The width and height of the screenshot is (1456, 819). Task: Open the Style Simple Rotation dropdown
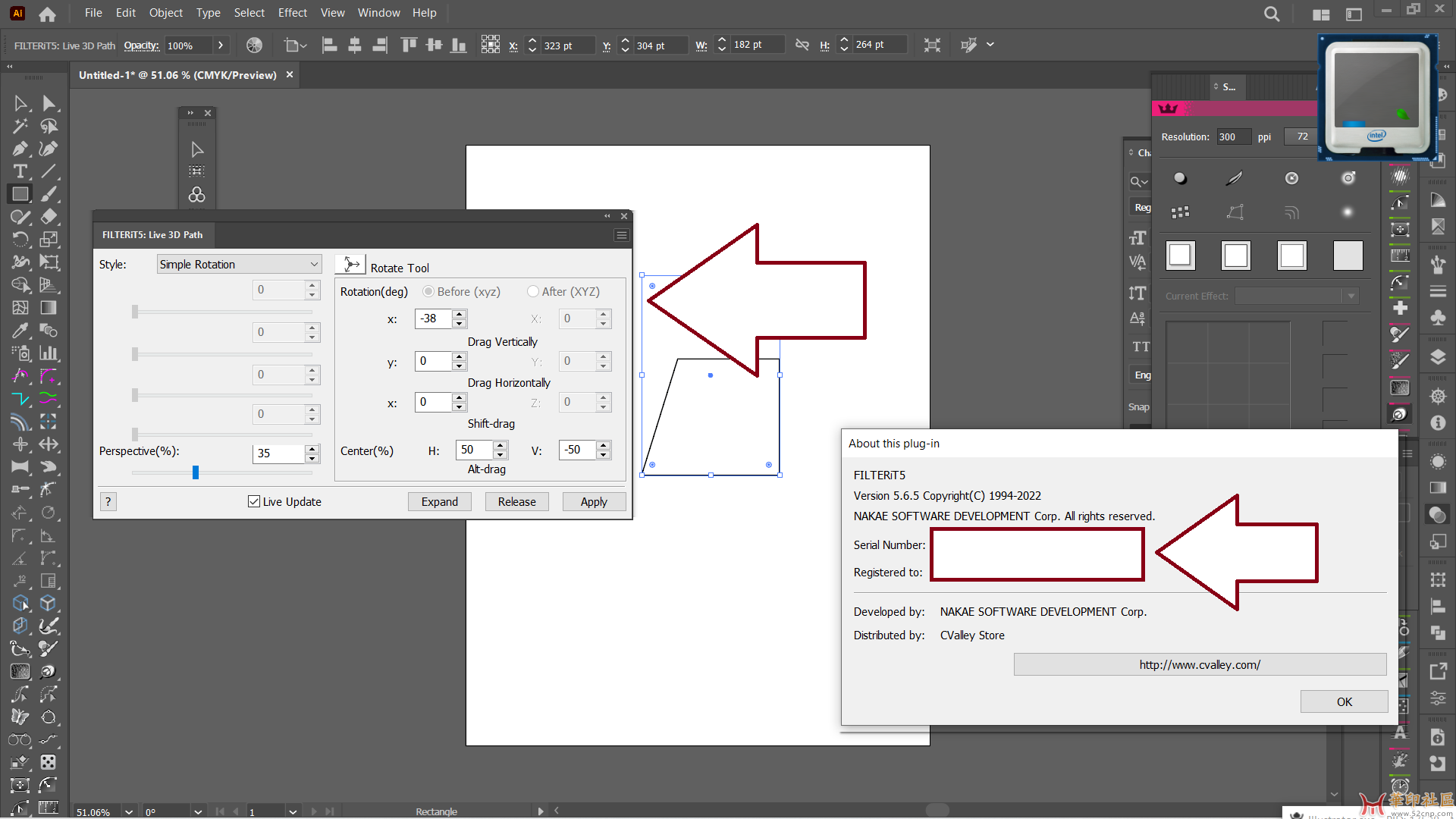point(239,264)
